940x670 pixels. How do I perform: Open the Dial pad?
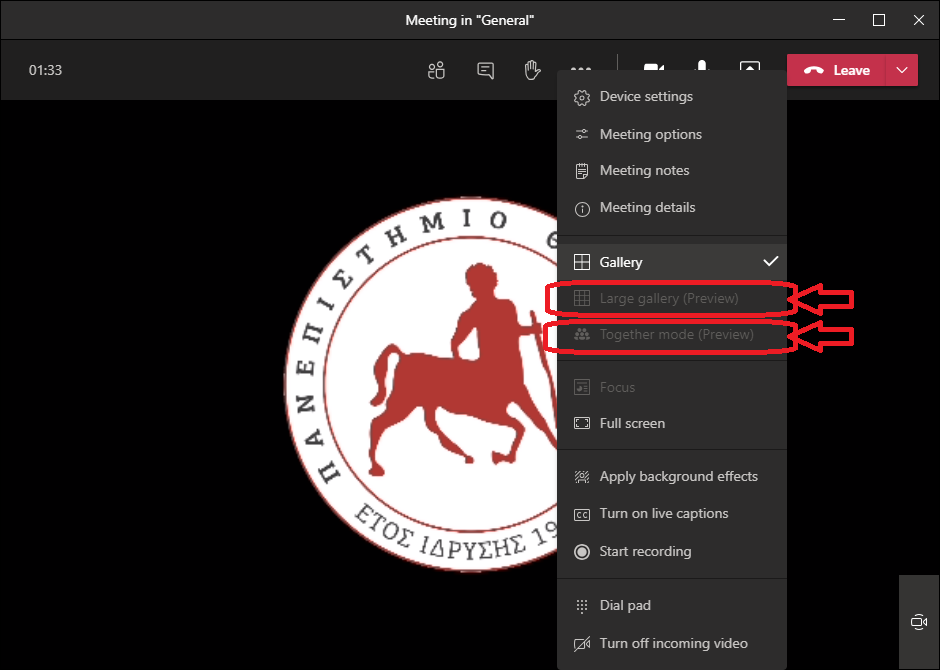tap(672, 606)
